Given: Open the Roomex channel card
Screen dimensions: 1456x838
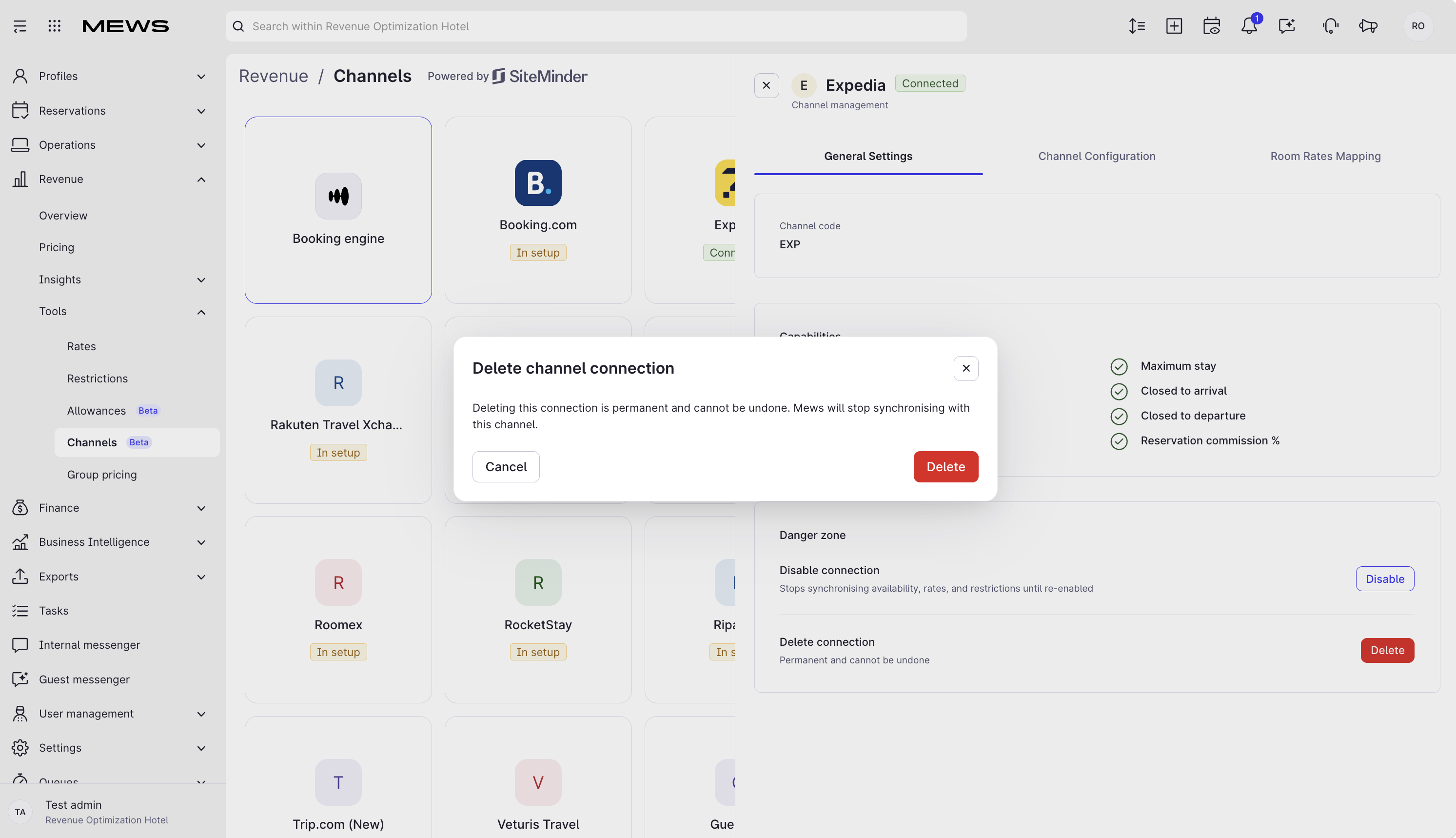Looking at the screenshot, I should [338, 610].
